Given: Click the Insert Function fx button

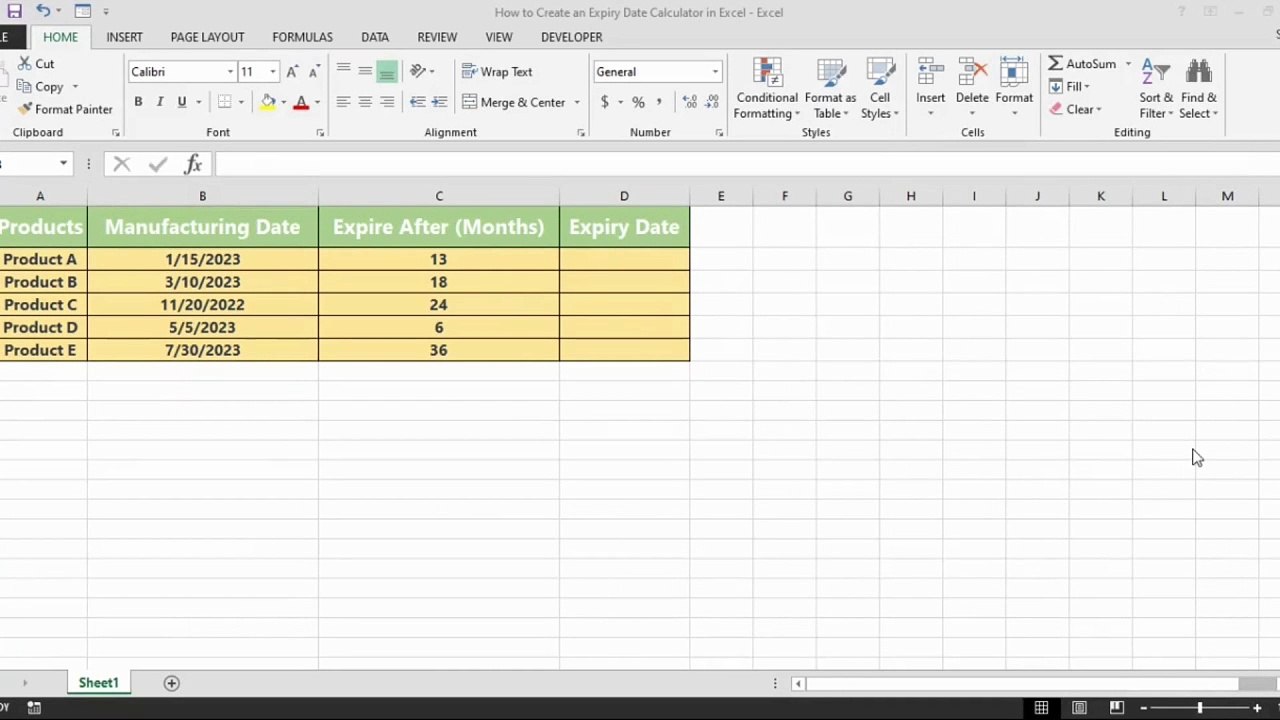Looking at the screenshot, I should (193, 164).
